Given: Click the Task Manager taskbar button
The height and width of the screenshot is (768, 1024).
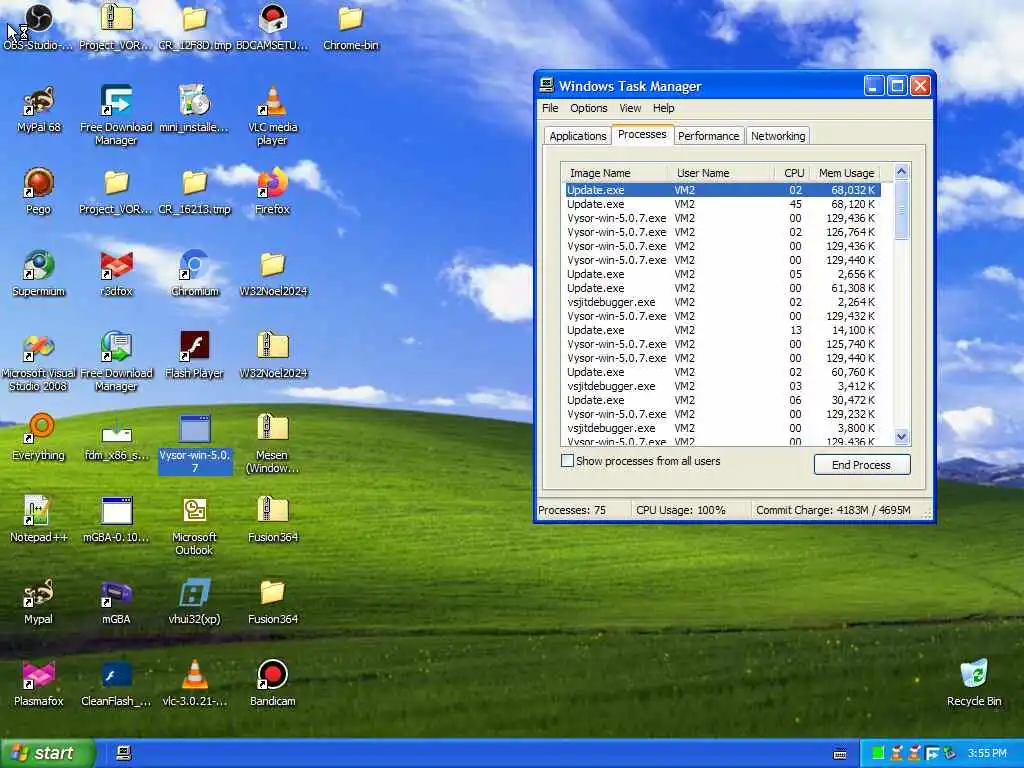Looking at the screenshot, I should (123, 754).
